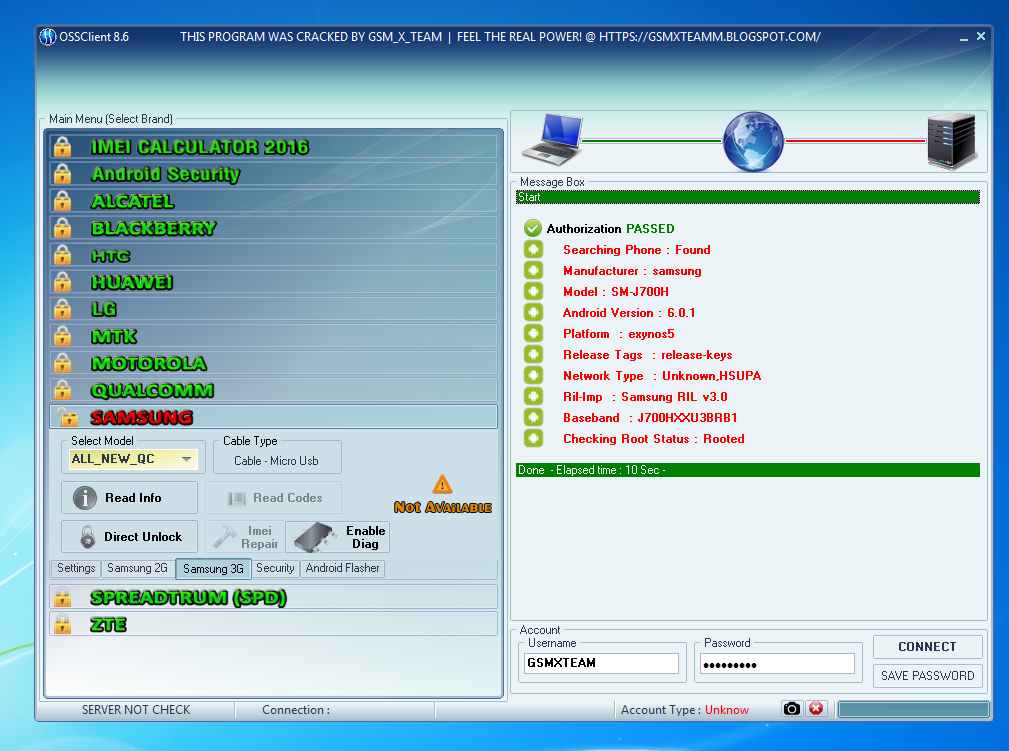Click the Not Available warning triangle icon
Screen dimensions: 1009x751
(x=442, y=484)
